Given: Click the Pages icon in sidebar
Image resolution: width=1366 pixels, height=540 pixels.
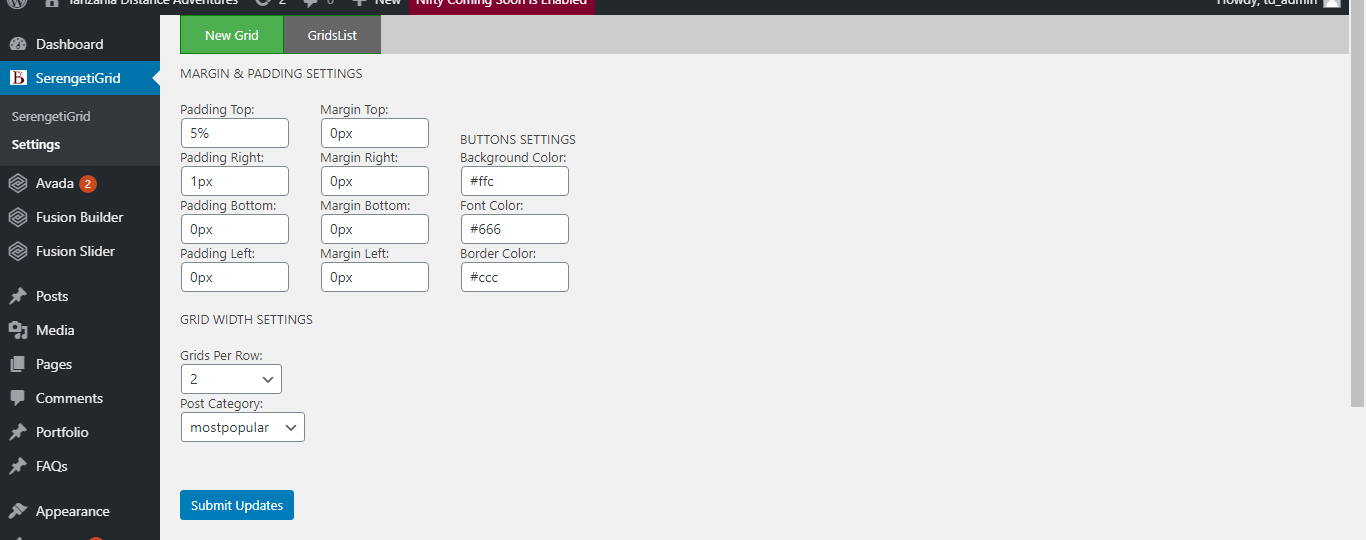Looking at the screenshot, I should [x=17, y=364].
